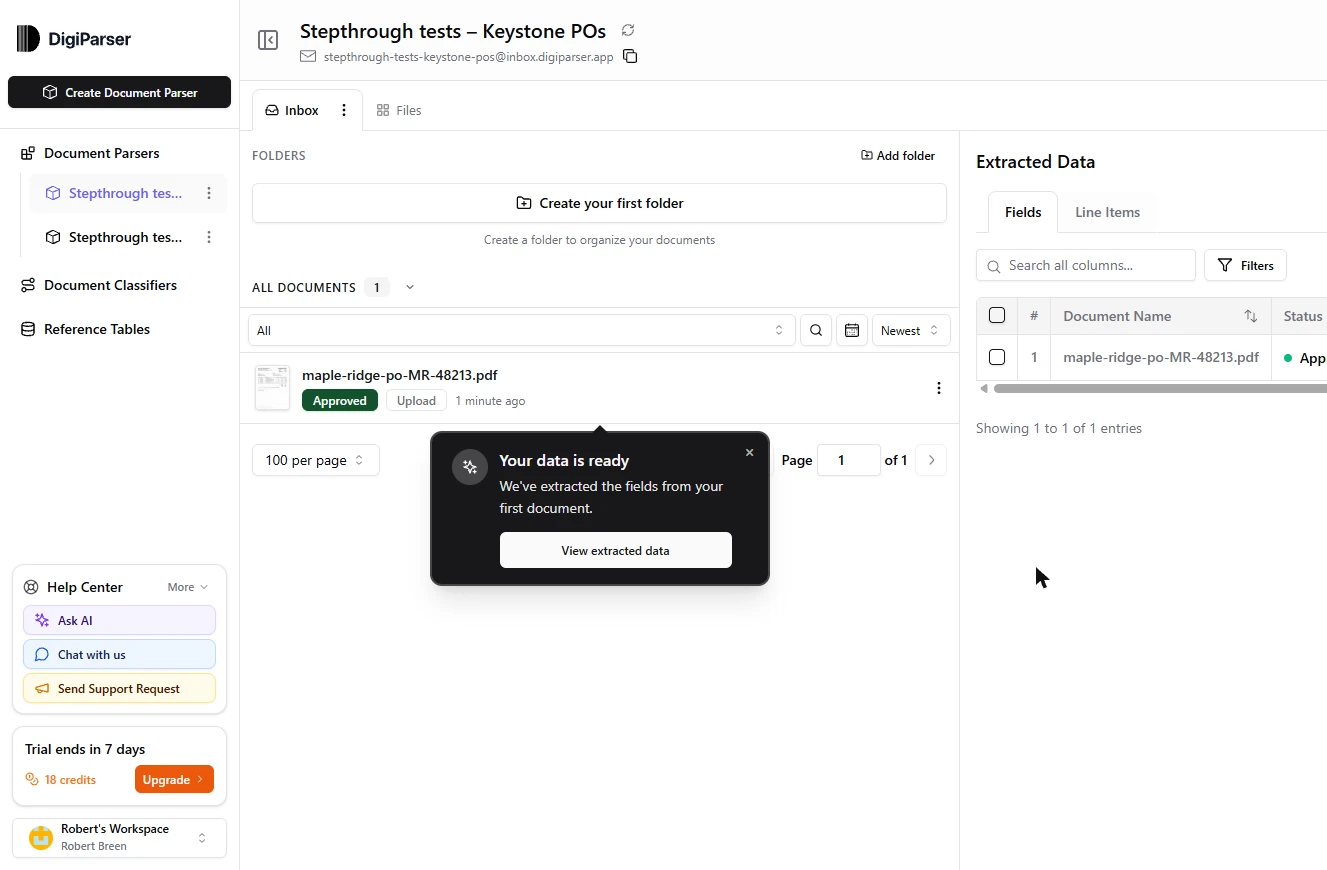
Task: Switch to the Files tab
Action: coord(399,110)
